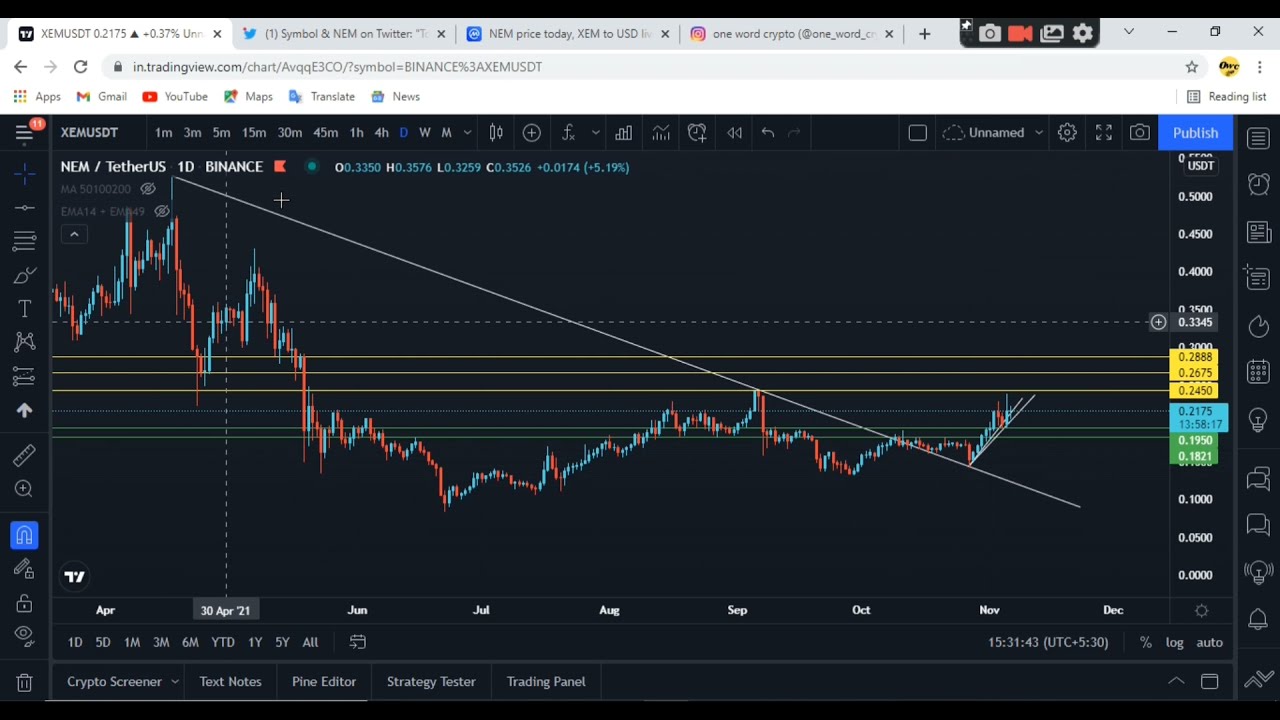Toggle the magnet mode tool
This screenshot has width=1280, height=720.
coord(24,536)
